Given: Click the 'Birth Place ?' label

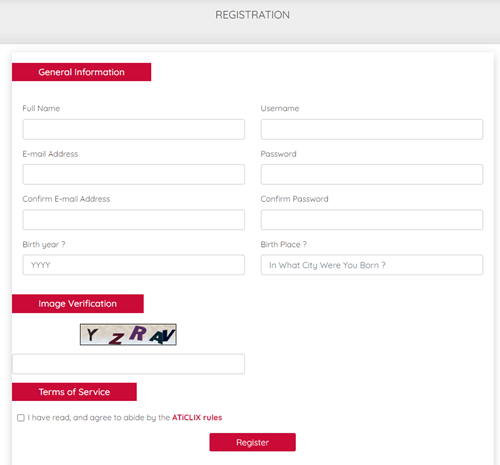Looking at the screenshot, I should 283,244.
